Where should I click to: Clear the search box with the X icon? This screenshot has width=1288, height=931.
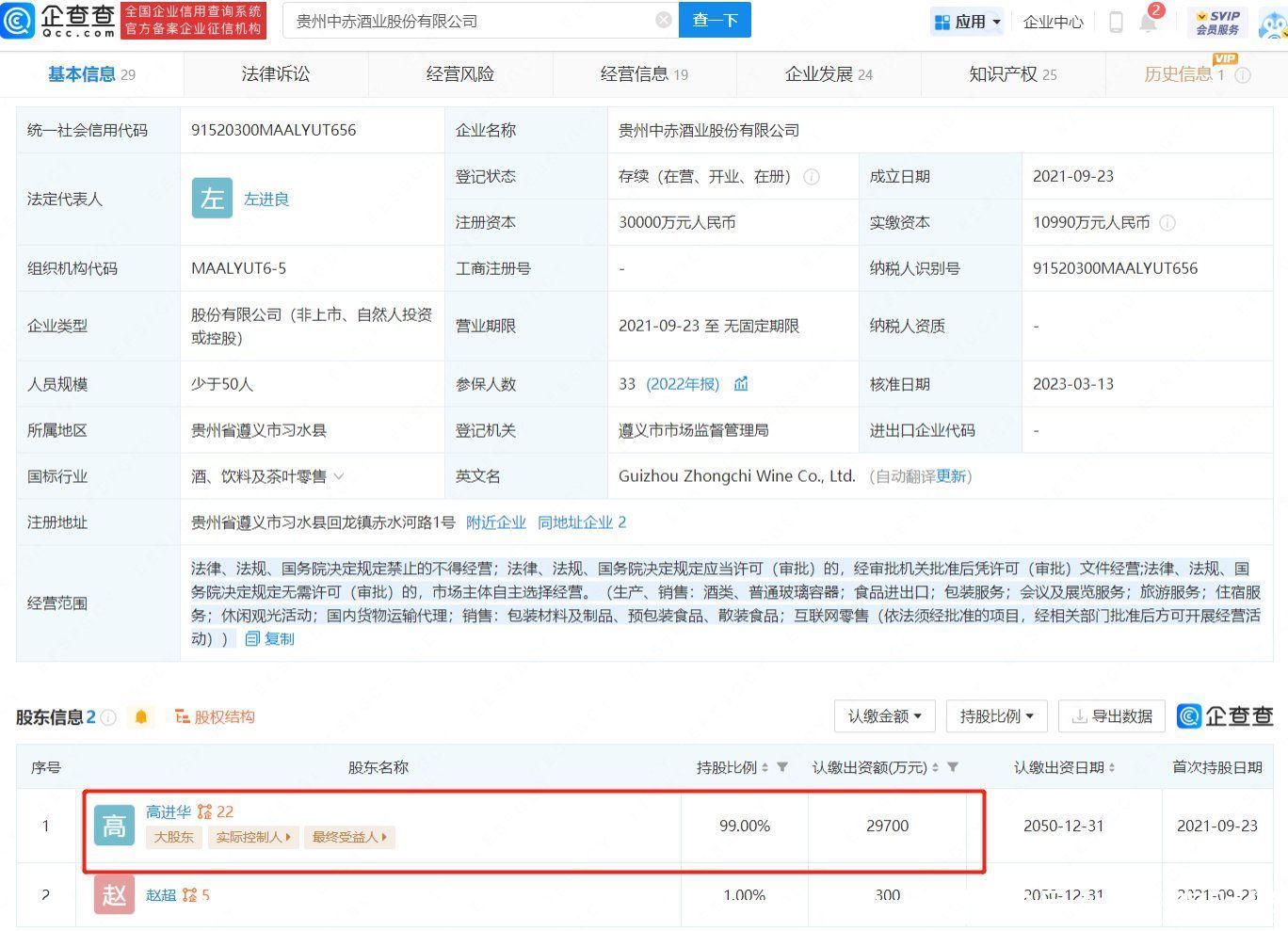tap(664, 20)
